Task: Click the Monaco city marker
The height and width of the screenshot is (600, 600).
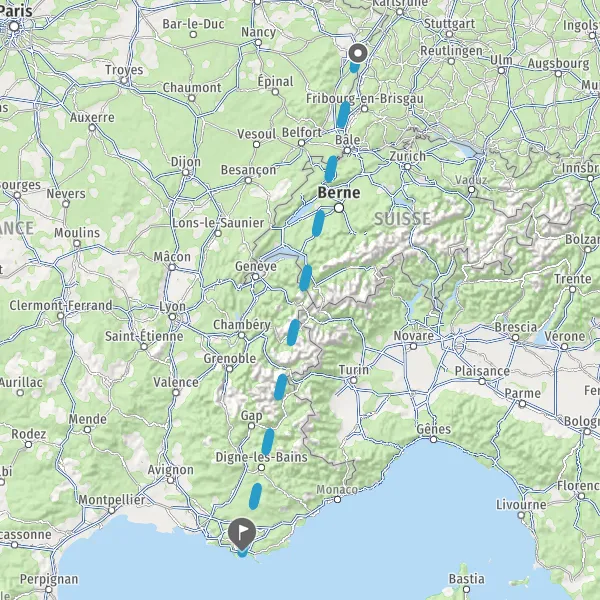Action: point(337,499)
